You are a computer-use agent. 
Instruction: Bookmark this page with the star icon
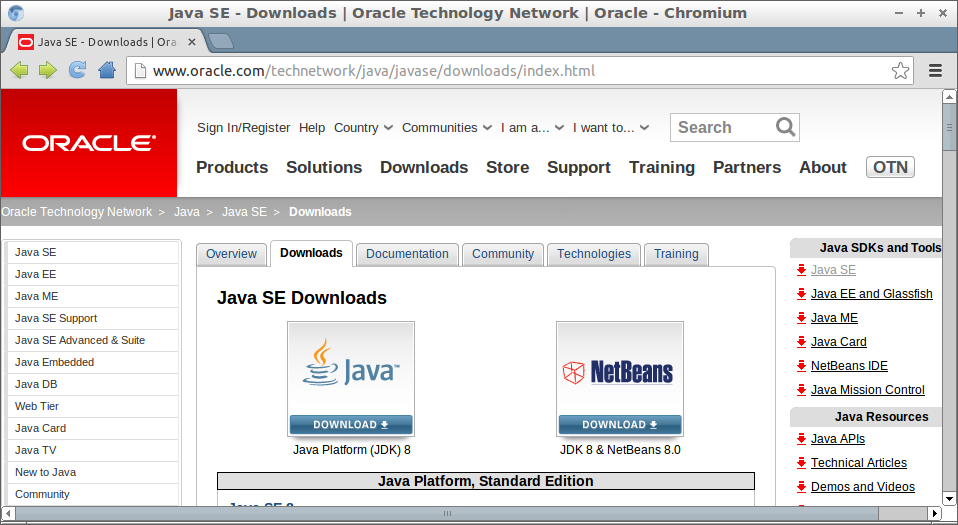(900, 71)
